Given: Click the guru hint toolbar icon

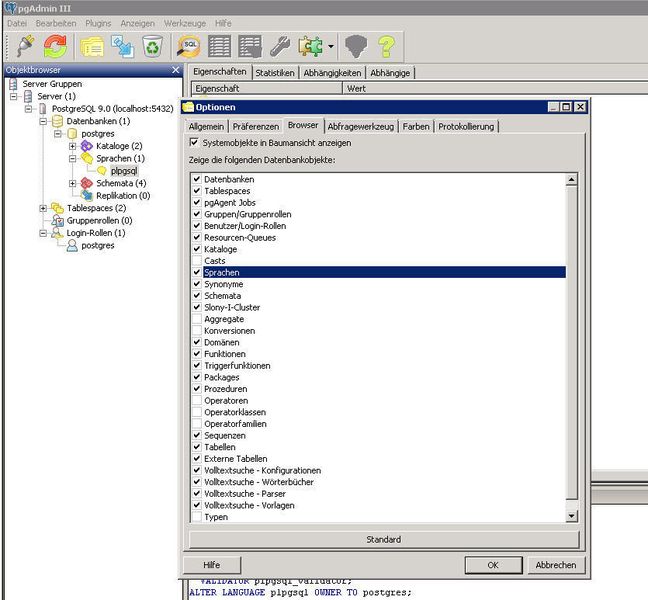Looking at the screenshot, I should (356, 46).
